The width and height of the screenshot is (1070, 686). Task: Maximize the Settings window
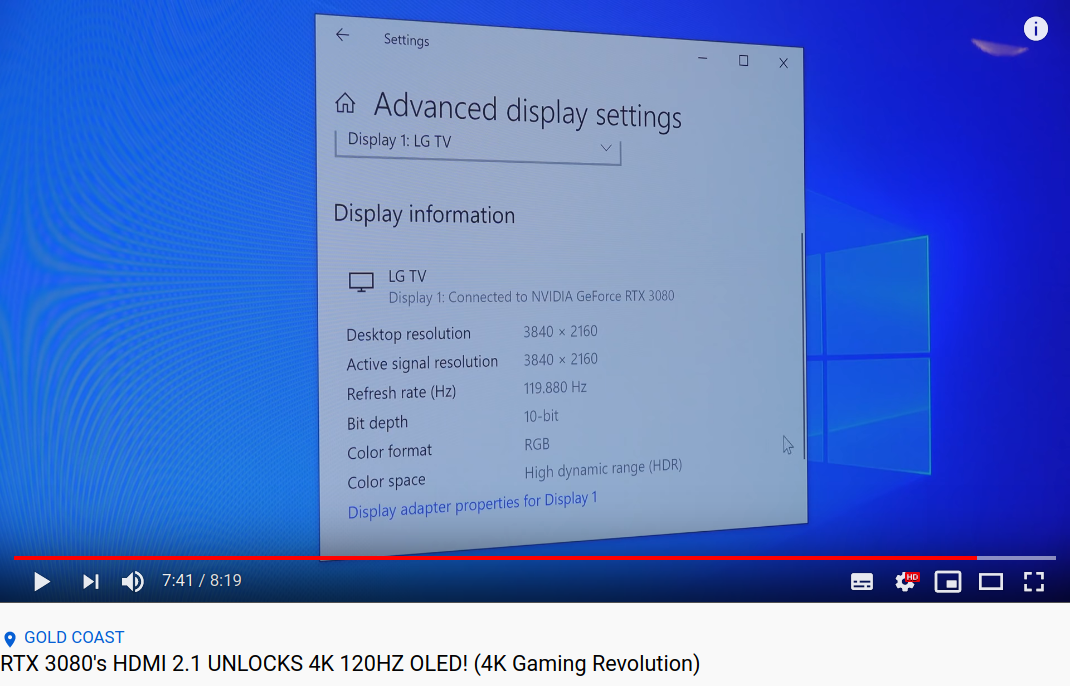(743, 61)
